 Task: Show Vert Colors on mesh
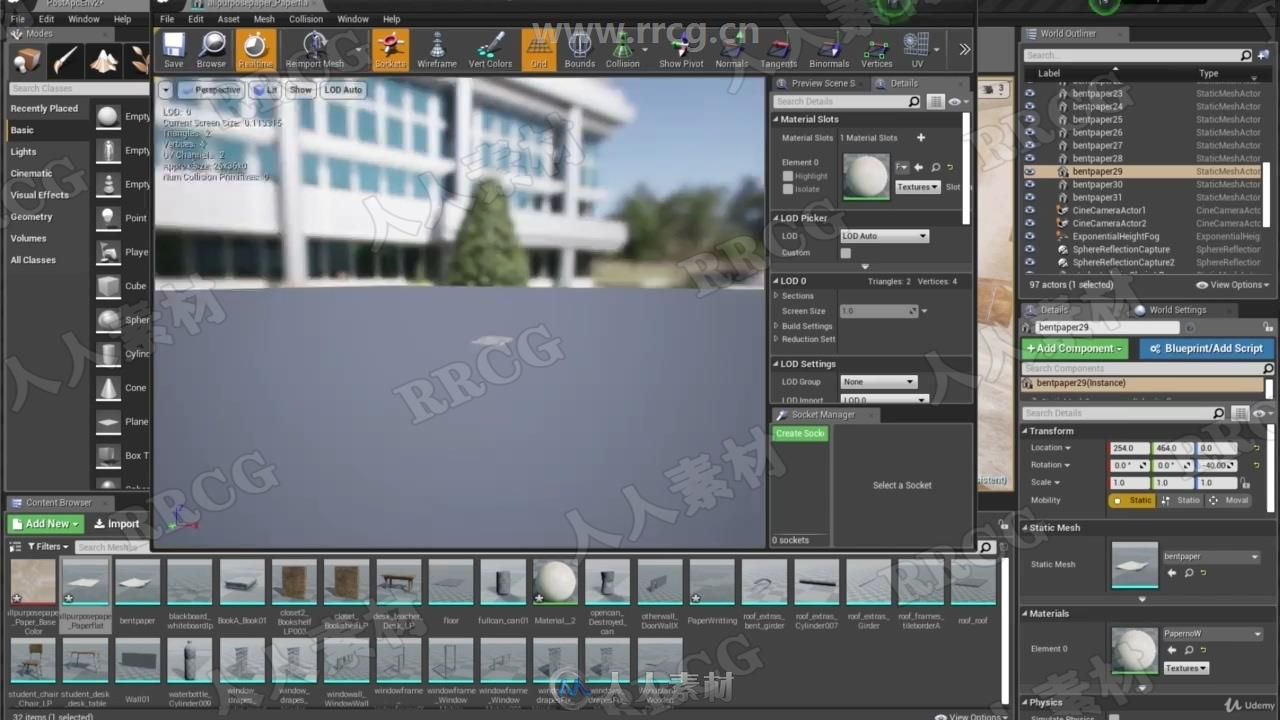point(490,50)
